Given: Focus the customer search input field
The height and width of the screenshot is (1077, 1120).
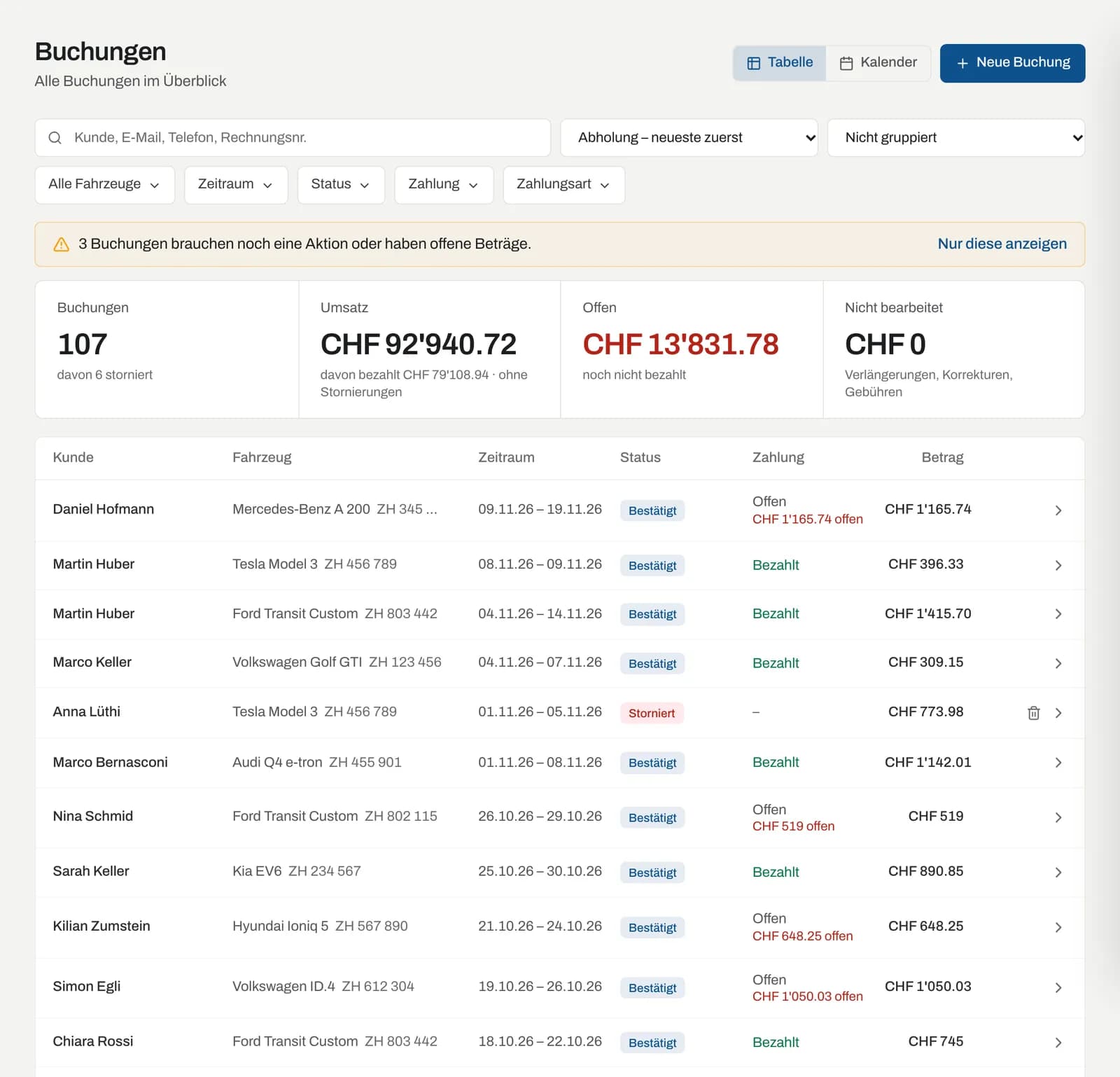Looking at the screenshot, I should pos(293,138).
